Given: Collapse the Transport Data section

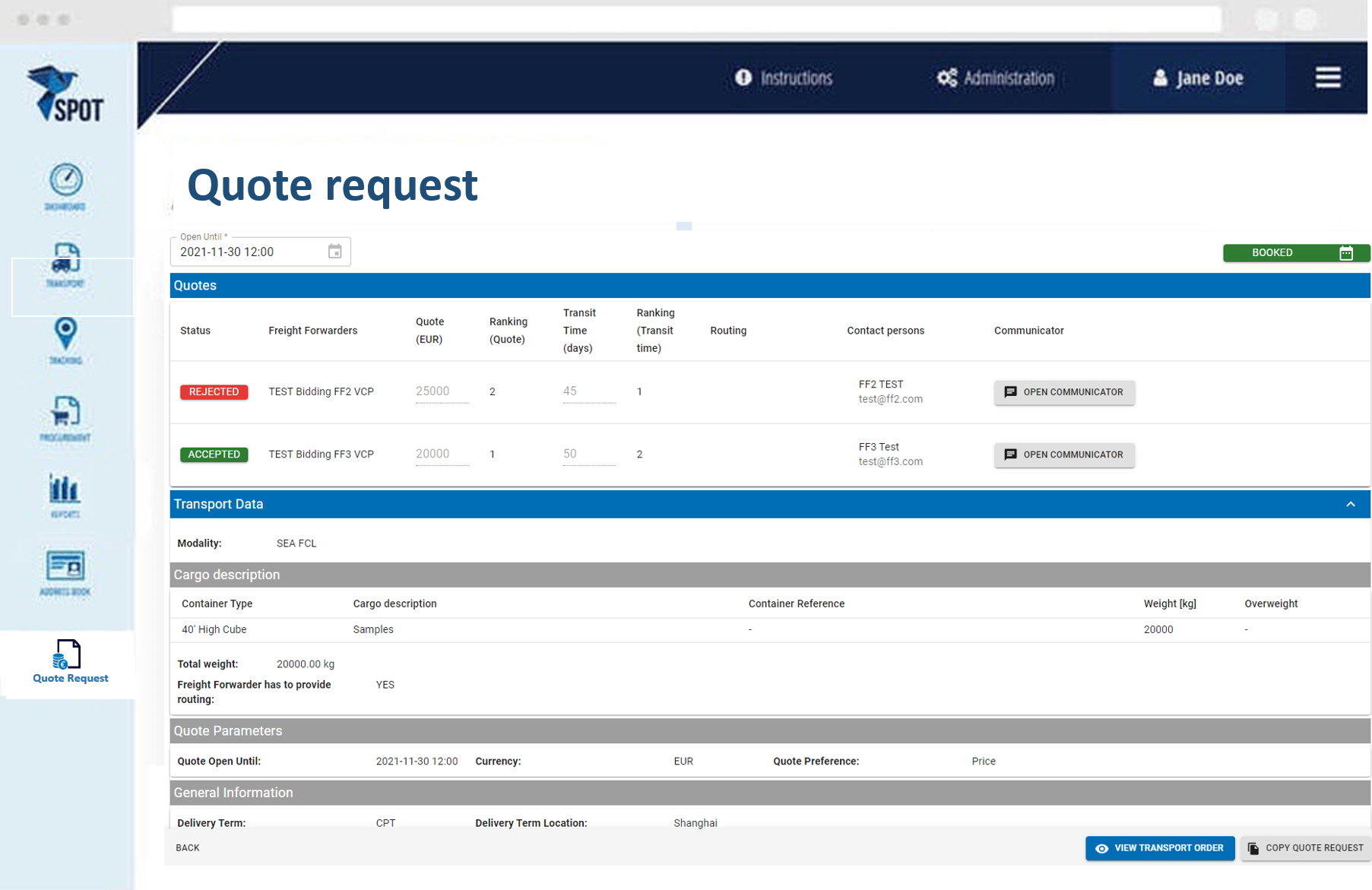Looking at the screenshot, I should 1350,505.
